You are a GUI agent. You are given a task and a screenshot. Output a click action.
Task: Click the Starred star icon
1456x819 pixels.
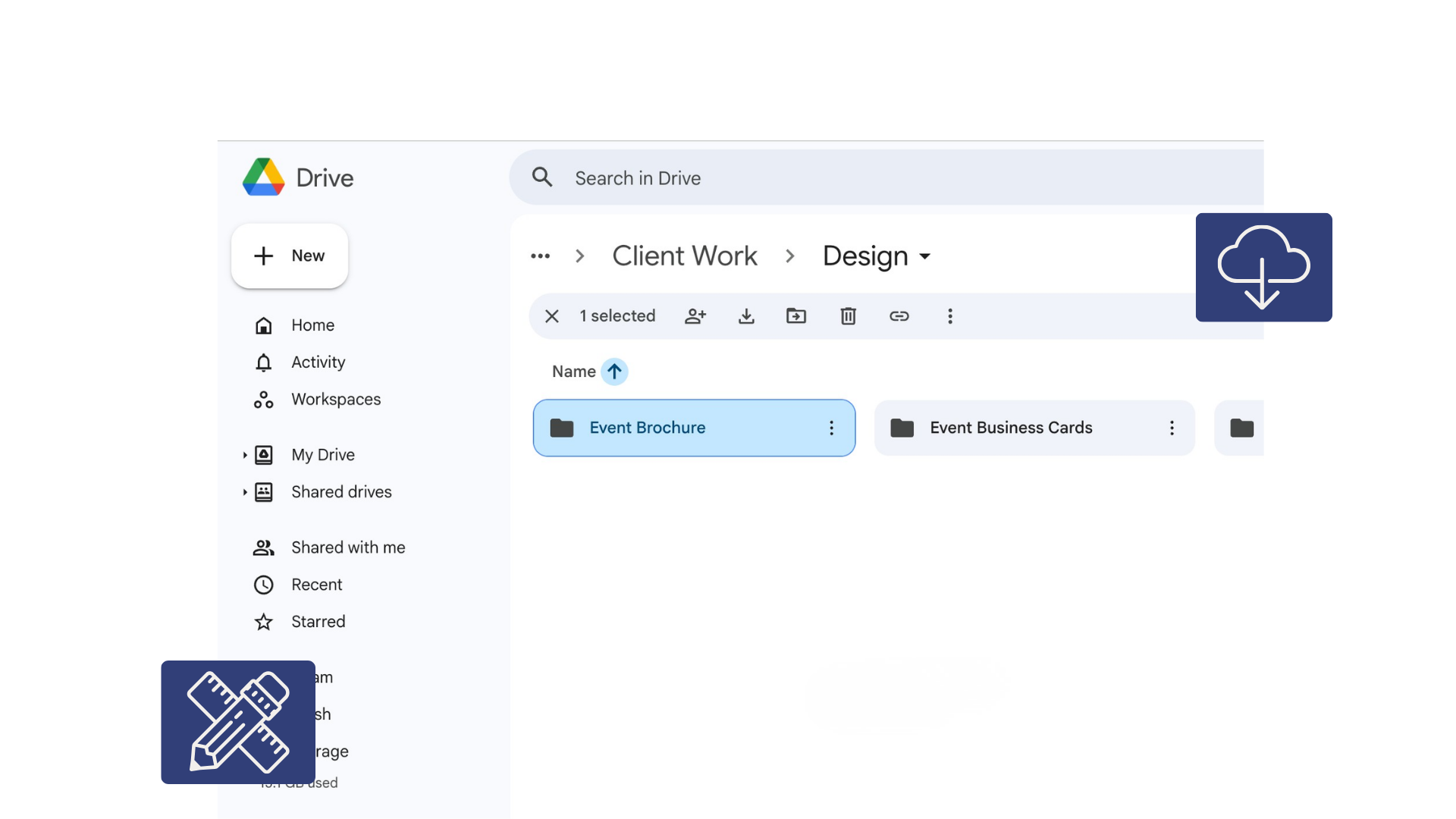coord(263,622)
